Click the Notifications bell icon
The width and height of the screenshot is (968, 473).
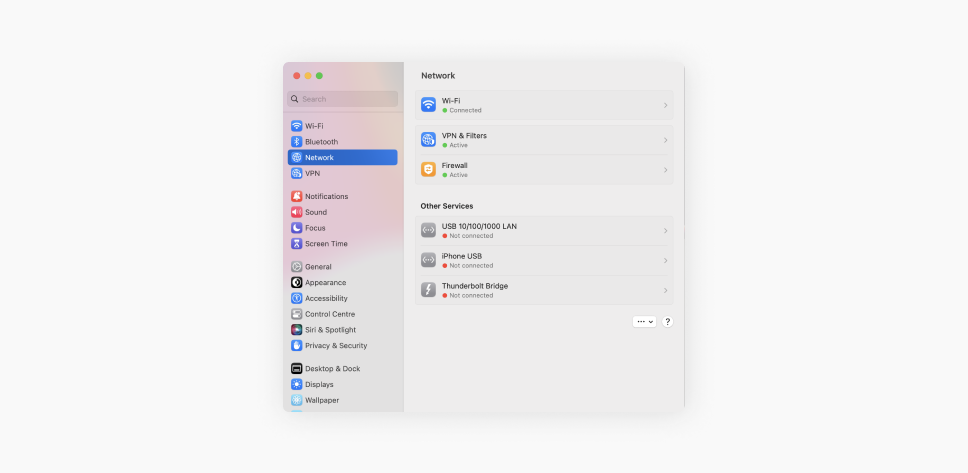point(296,196)
